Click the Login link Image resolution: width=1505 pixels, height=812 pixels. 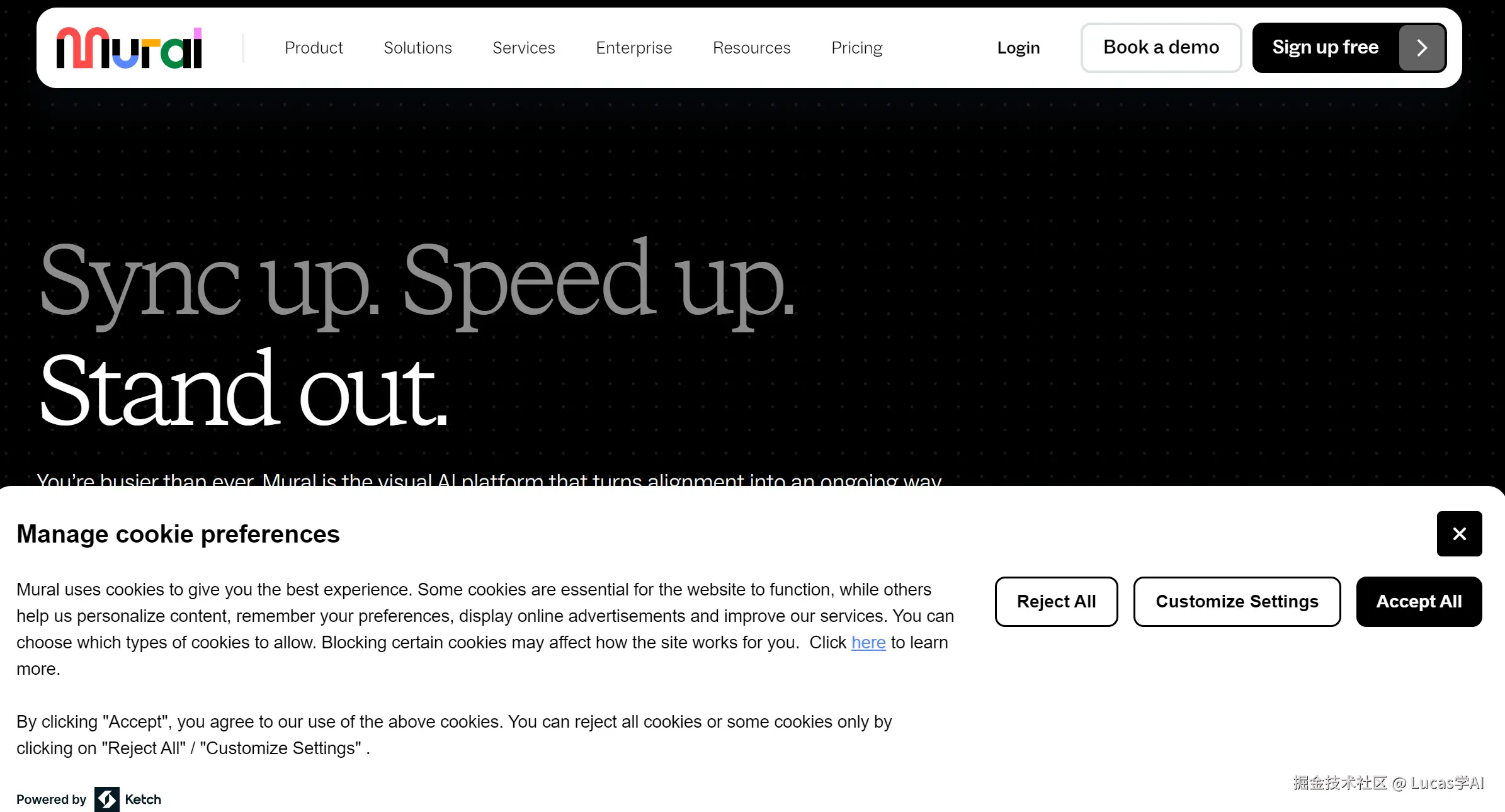(x=1018, y=48)
